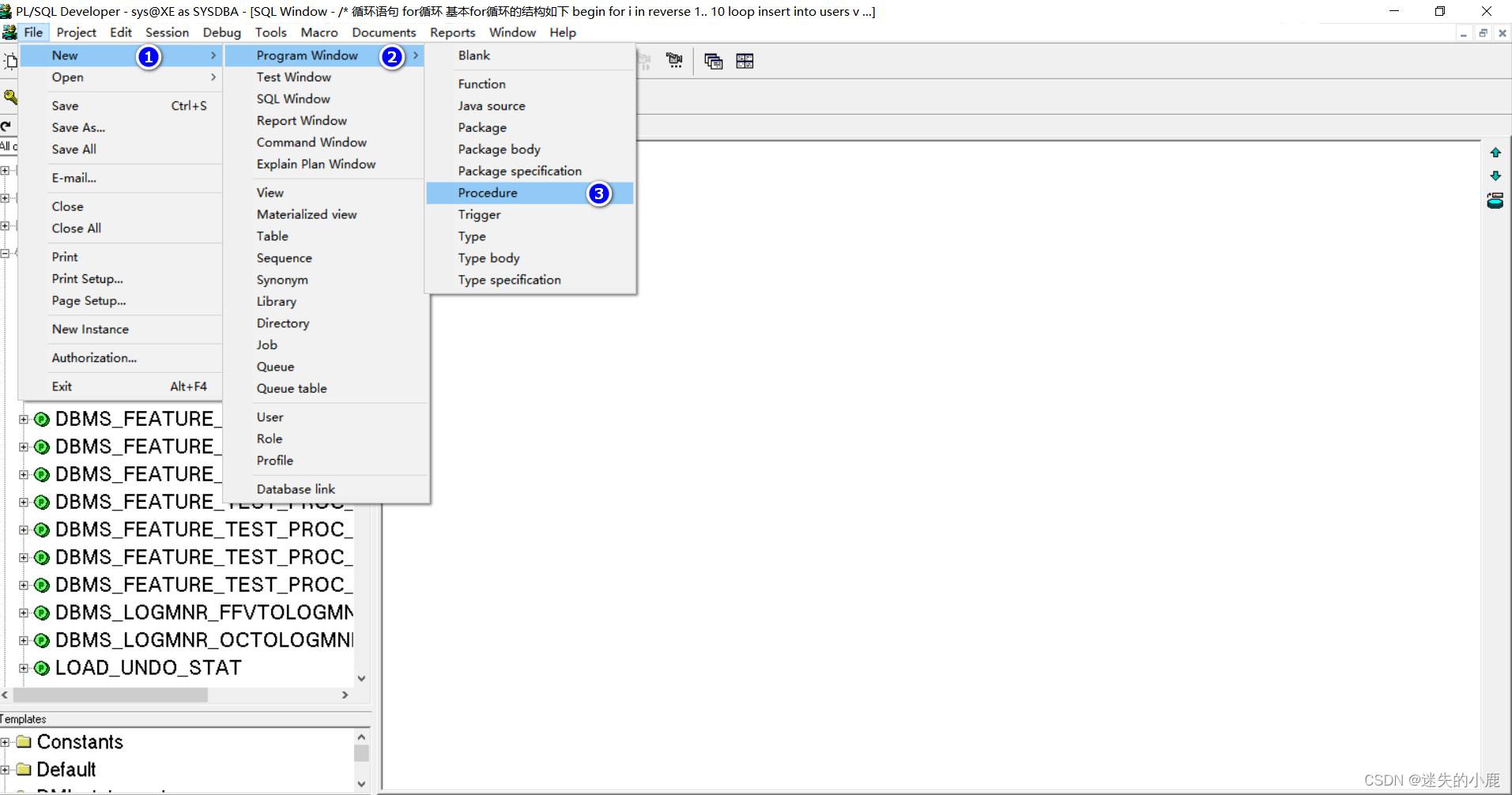
Task: Open Print Setup... dialog
Action: (120, 279)
